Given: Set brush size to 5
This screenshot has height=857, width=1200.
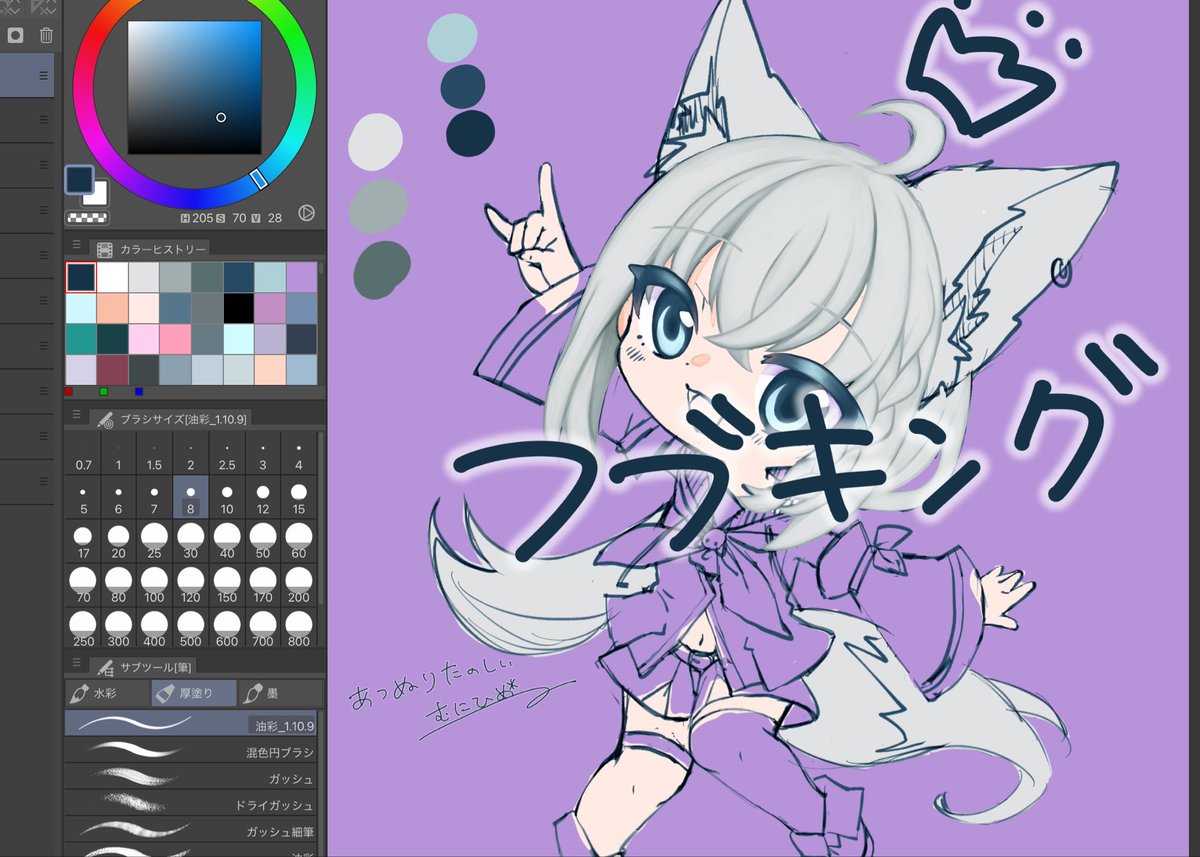Looking at the screenshot, I should (x=83, y=499).
